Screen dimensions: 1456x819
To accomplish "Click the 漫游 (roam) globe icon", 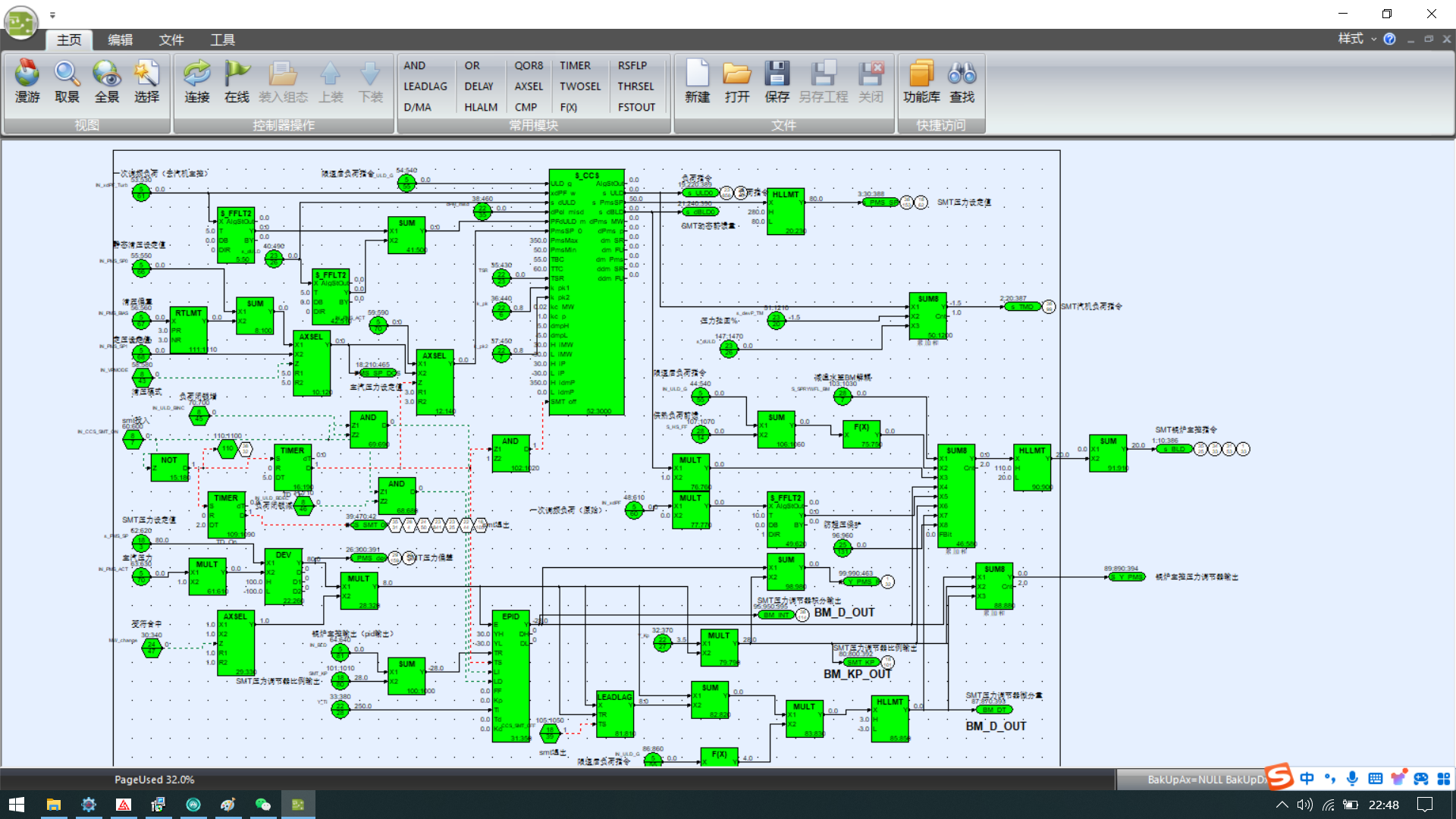I will click(x=27, y=74).
